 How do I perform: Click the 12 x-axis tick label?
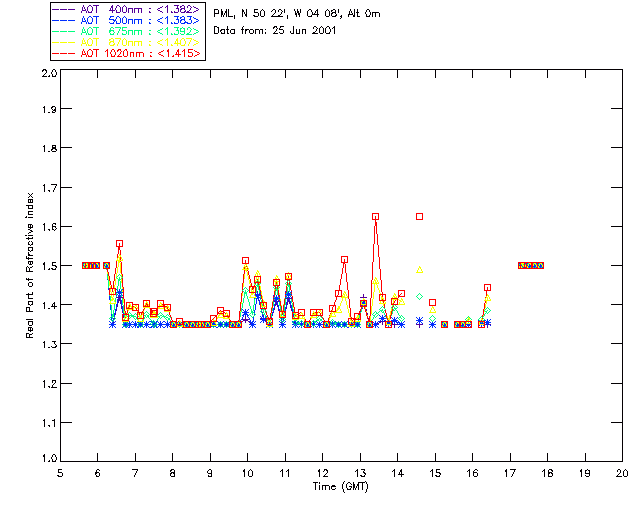[322, 473]
